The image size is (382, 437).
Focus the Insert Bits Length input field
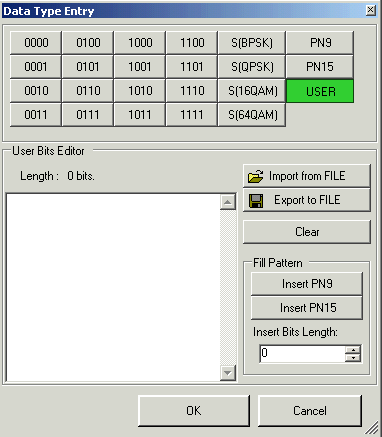(x=302, y=353)
